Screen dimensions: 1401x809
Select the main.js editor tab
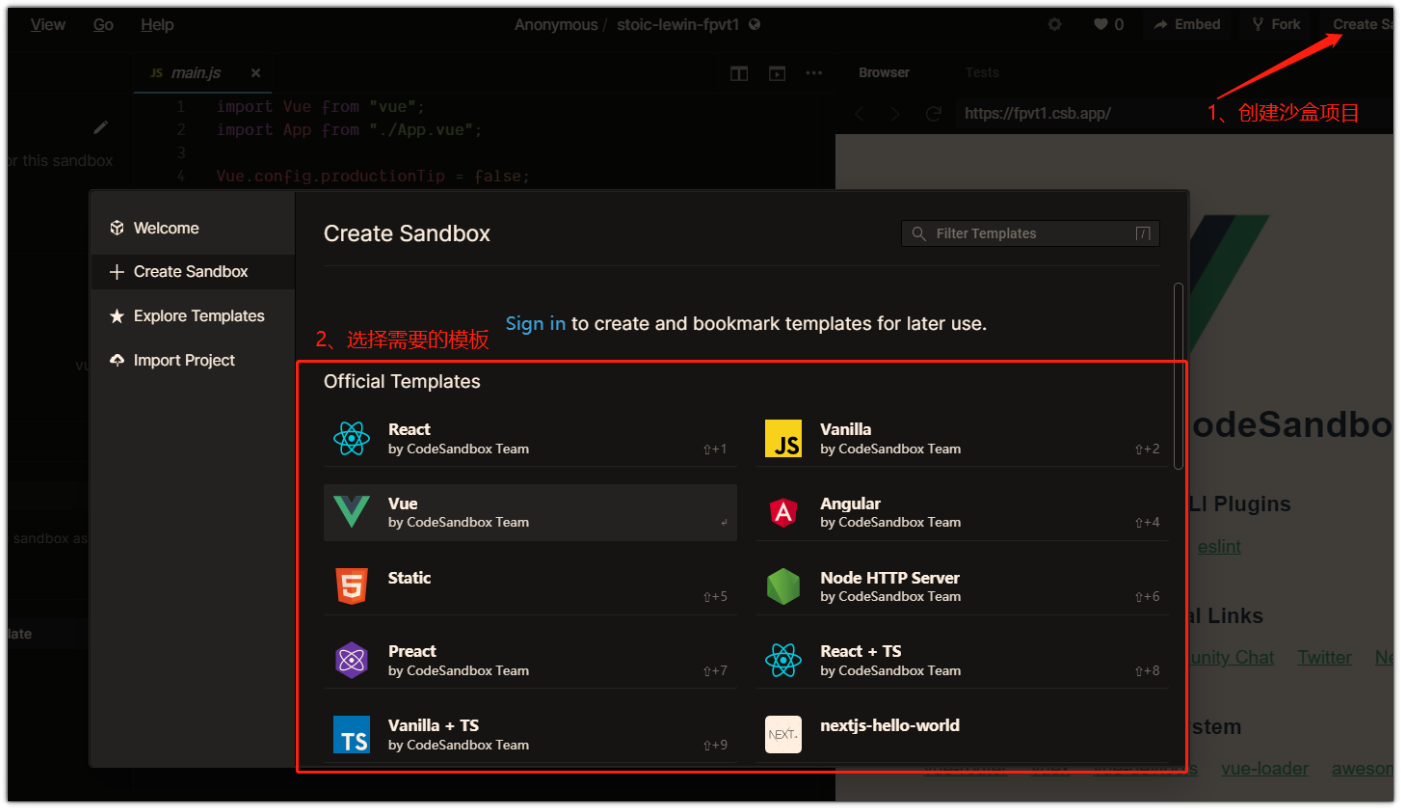coord(194,72)
